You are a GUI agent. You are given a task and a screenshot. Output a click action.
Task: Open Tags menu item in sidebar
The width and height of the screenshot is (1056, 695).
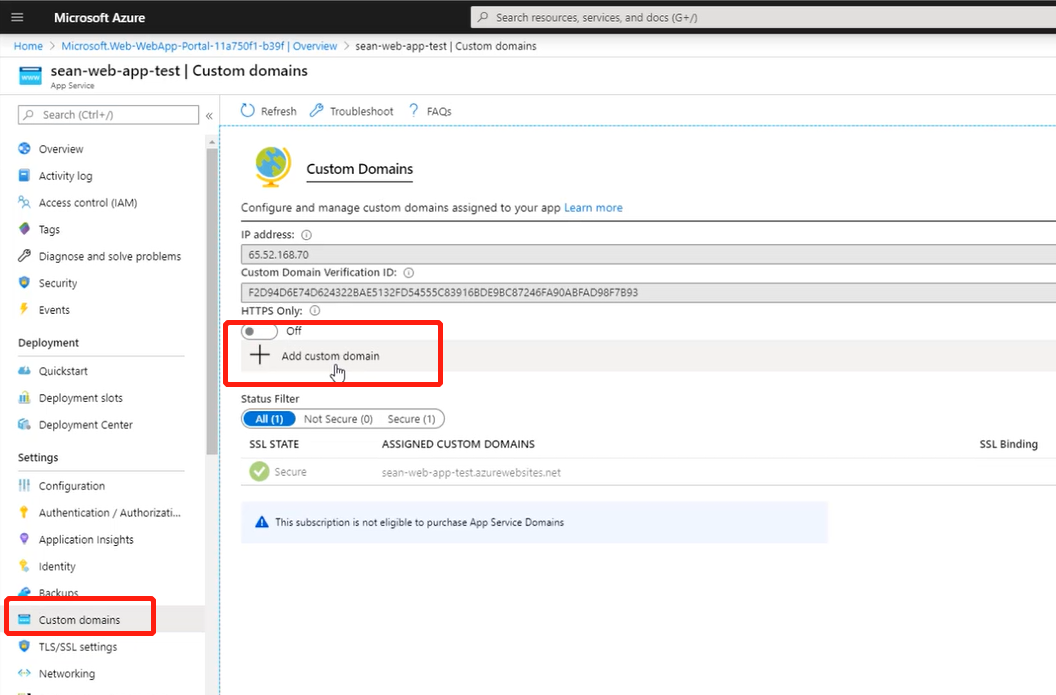[x=48, y=230]
